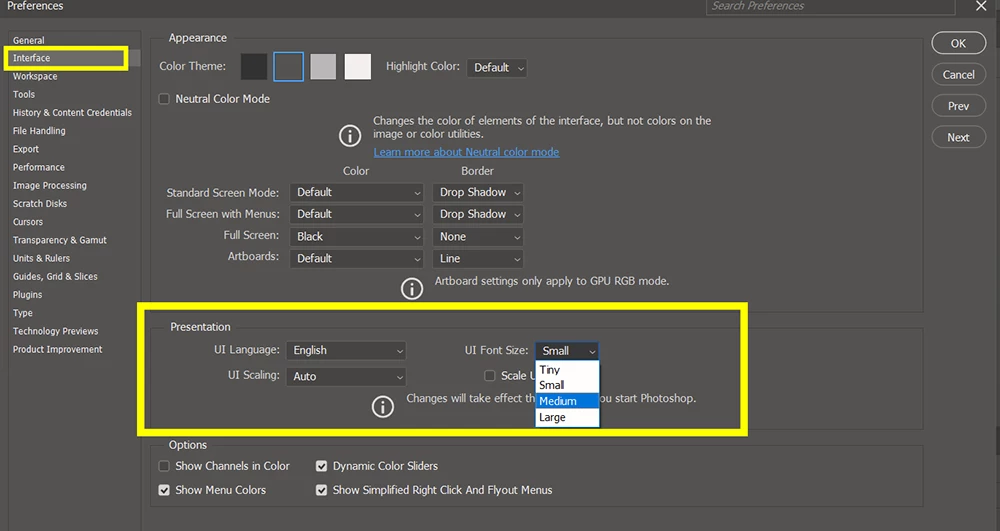Open the Export preferences category
The height and width of the screenshot is (531, 1000).
pos(26,149)
